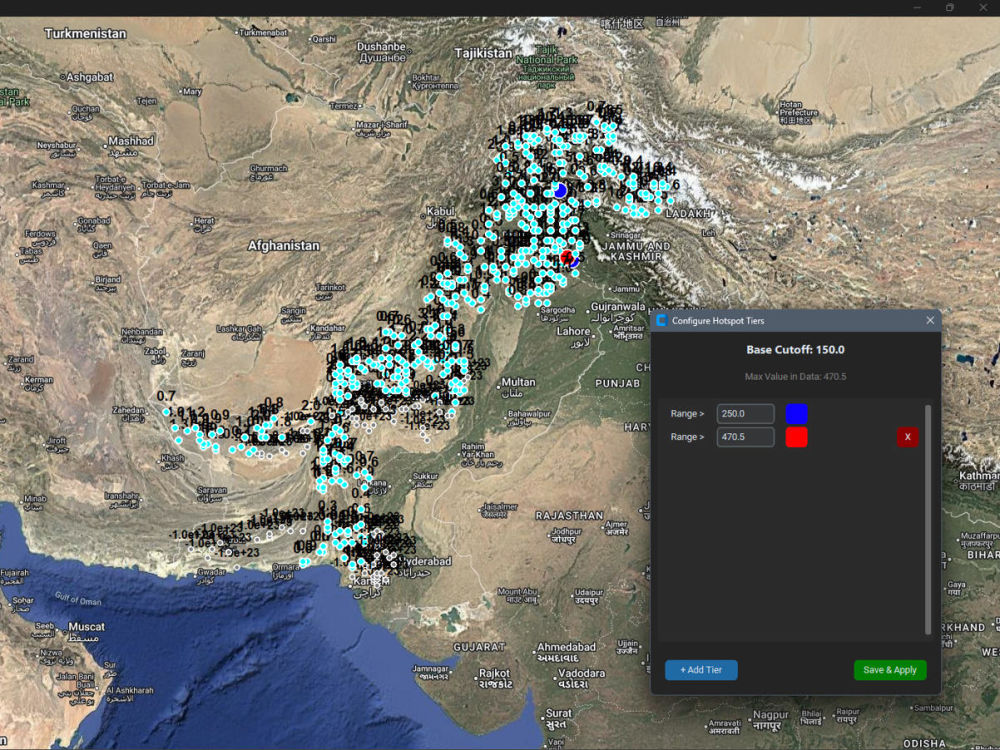Click the large blue hotspot marker near Ladakh
The width and height of the screenshot is (1000, 750).
coord(560,190)
